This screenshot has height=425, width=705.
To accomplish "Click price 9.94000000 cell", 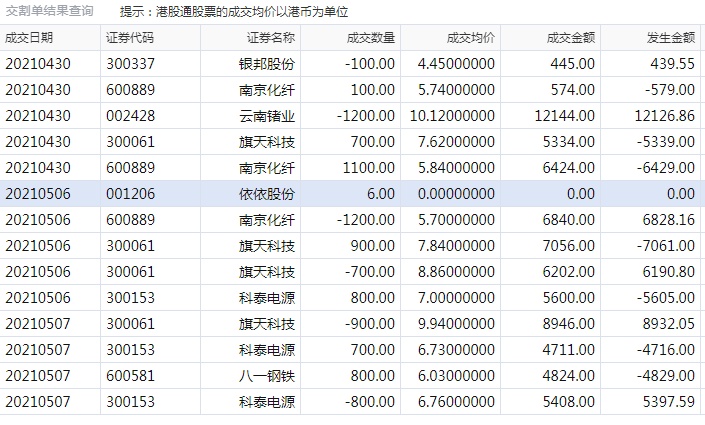I will point(456,324).
